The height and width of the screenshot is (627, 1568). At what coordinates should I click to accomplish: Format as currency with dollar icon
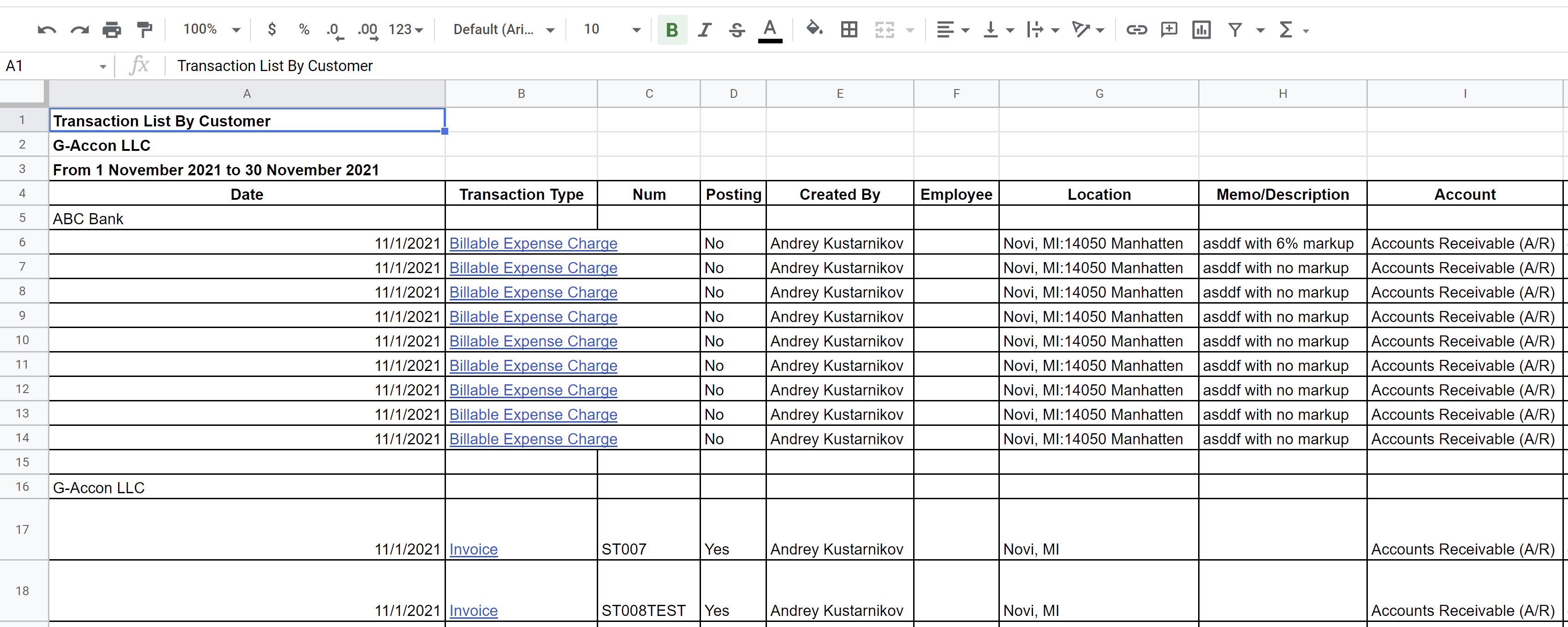pyautogui.click(x=272, y=29)
